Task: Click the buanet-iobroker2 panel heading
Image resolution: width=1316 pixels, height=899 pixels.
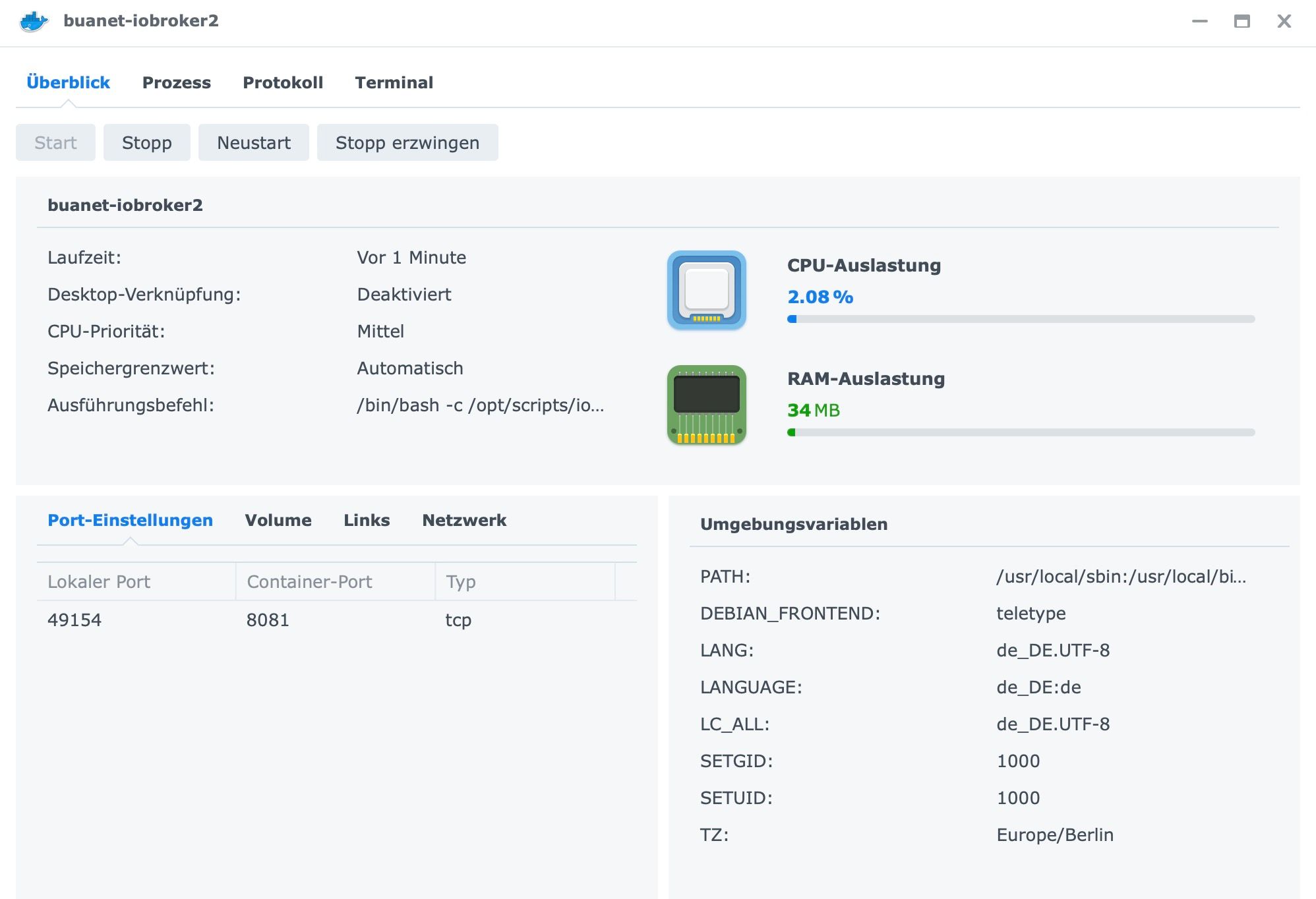Action: click(125, 205)
